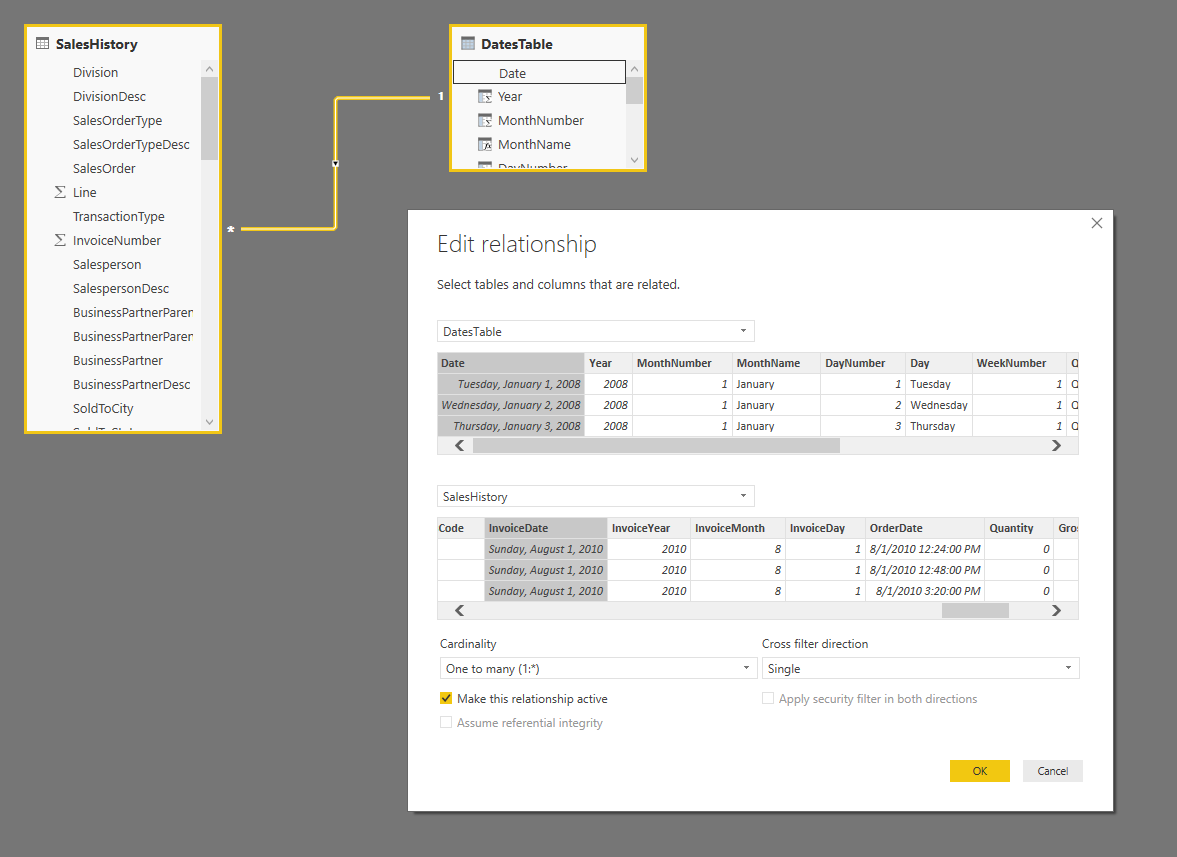Select the InvoiceMonth column header
This screenshot has width=1177, height=857.
(738, 528)
